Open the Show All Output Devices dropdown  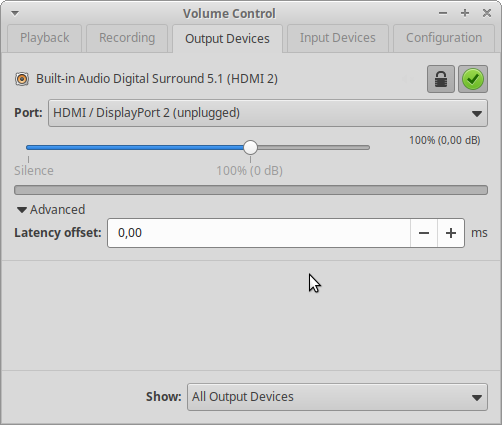click(x=337, y=397)
